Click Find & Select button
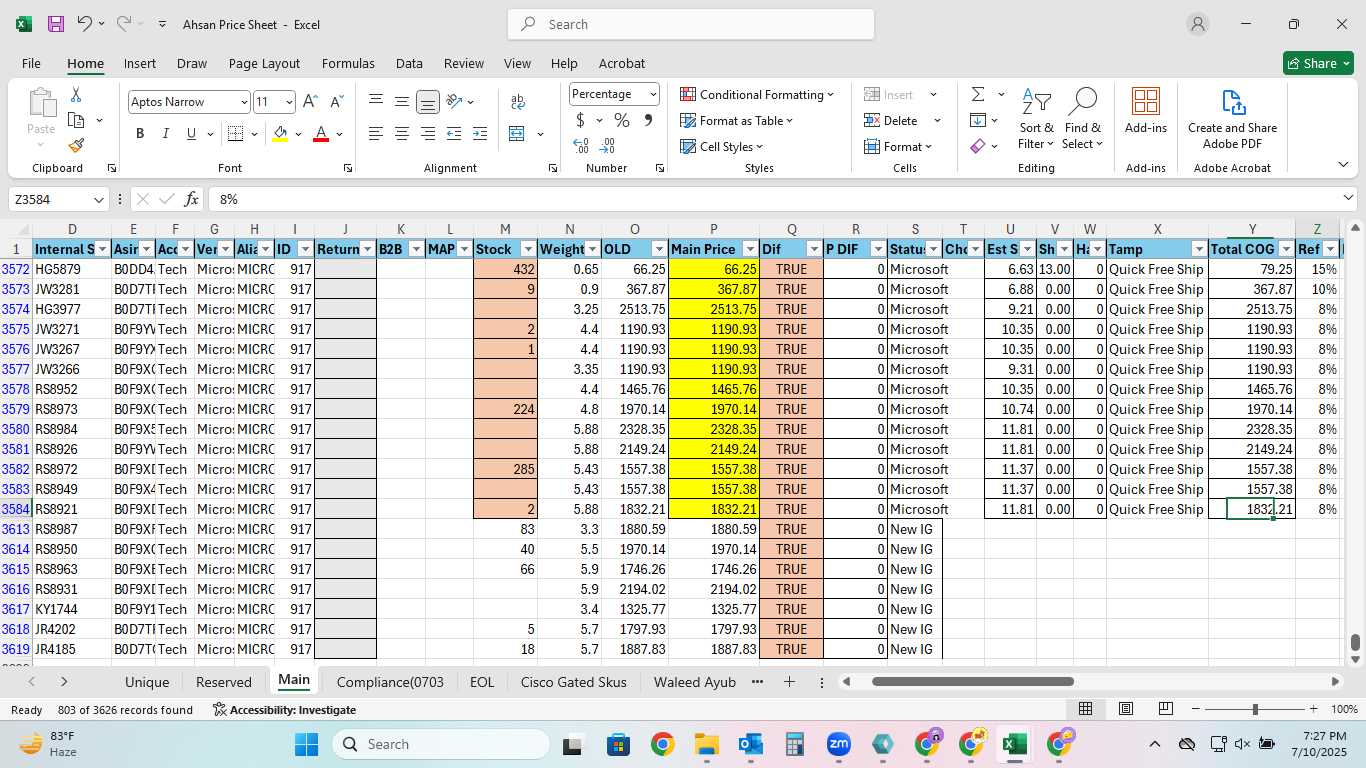 point(1083,118)
